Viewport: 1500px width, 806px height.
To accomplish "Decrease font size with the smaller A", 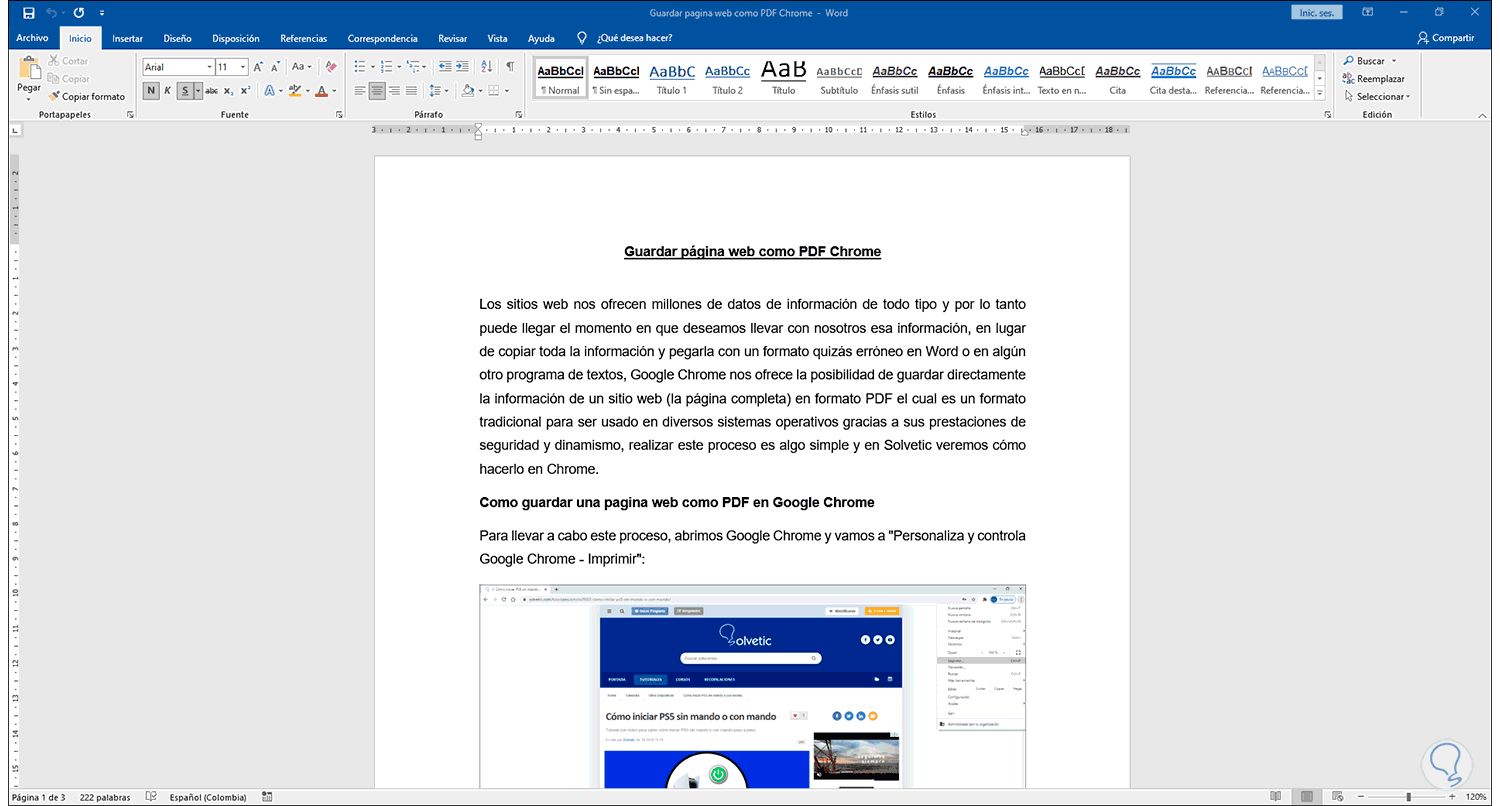I will point(275,67).
